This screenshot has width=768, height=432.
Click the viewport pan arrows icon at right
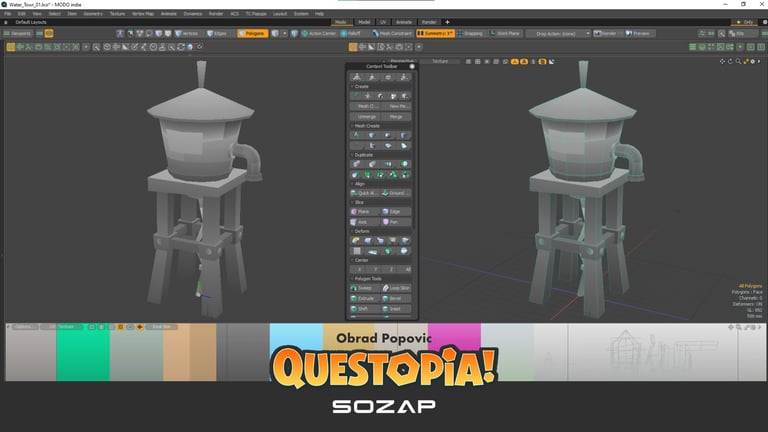(x=722, y=61)
